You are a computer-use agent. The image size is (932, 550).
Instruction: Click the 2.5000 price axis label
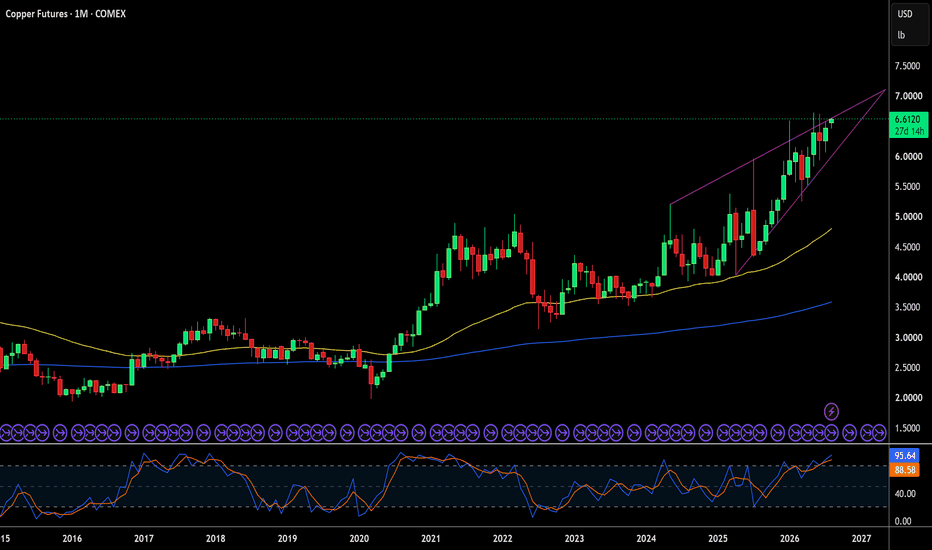908,367
